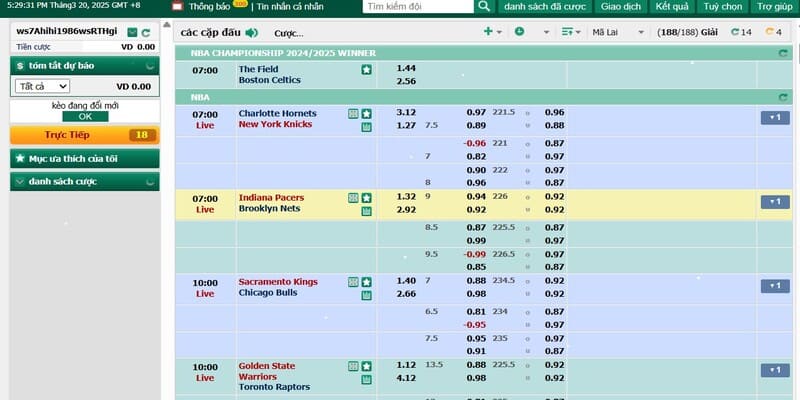This screenshot has width=800, height=400.
Task: Open the sort order dropdown in toolbar
Action: click(571, 32)
